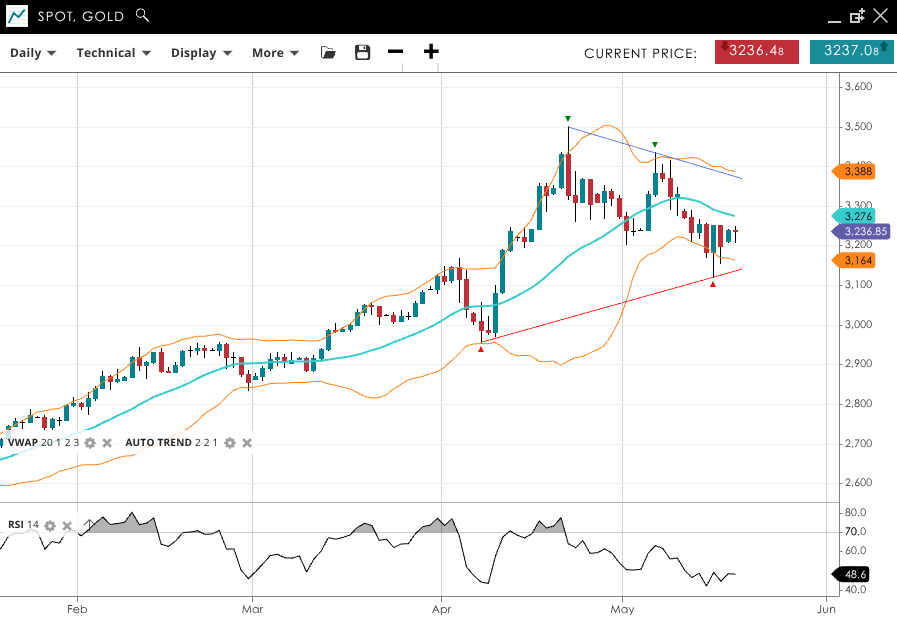Image resolution: width=897 pixels, height=621 pixels.
Task: Open a saved chart with folder icon
Action: [x=328, y=53]
